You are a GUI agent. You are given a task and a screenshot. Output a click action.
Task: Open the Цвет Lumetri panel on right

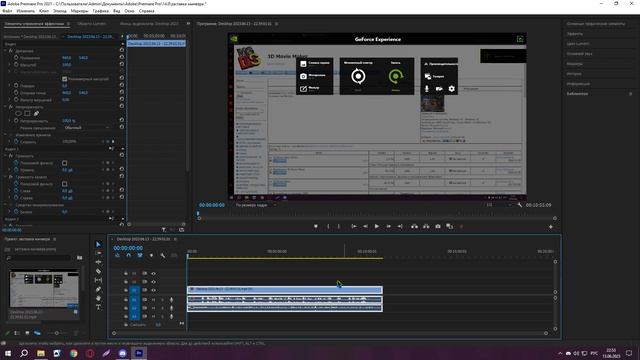click(578, 44)
